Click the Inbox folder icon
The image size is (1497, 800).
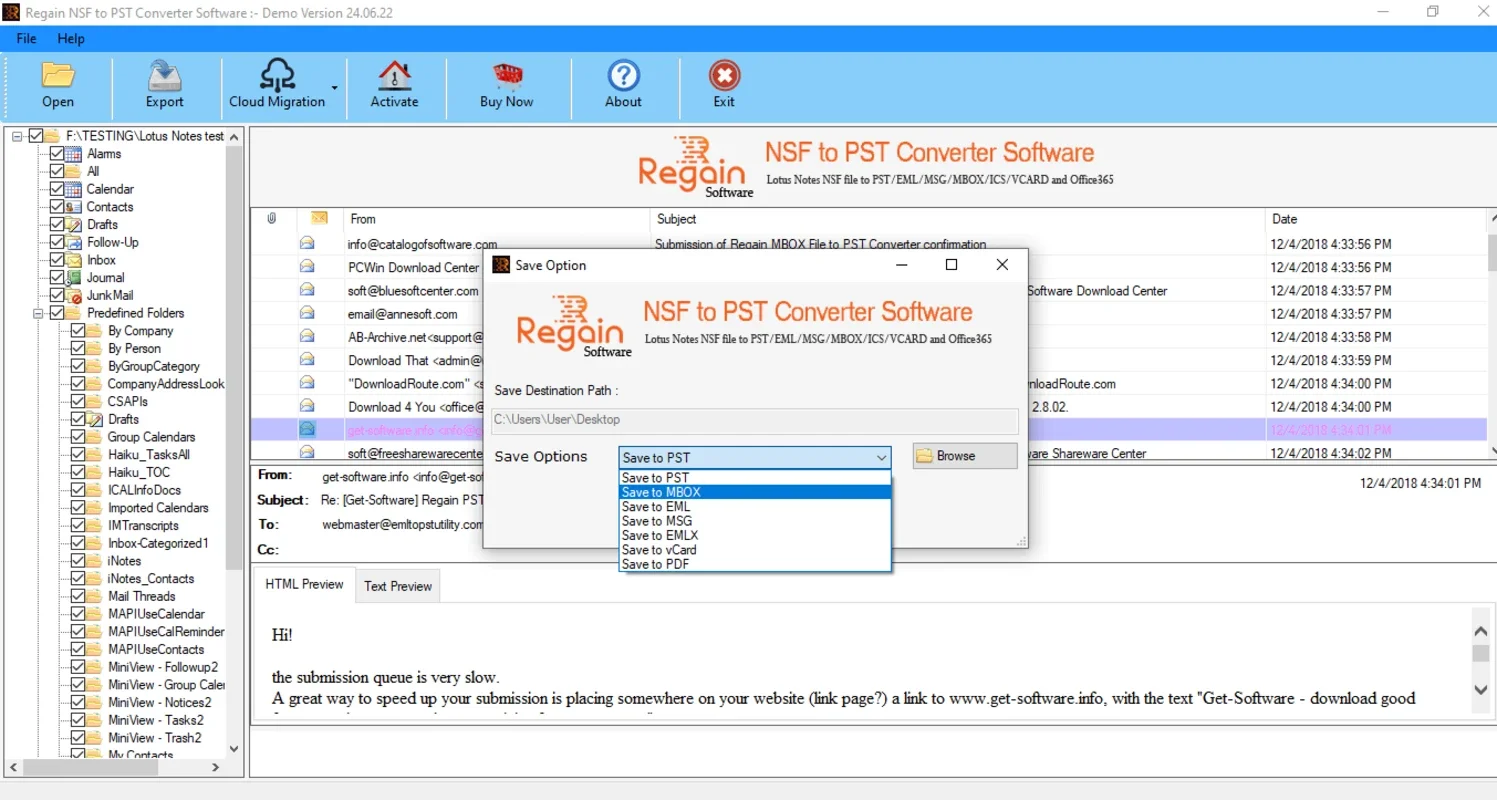point(73,260)
